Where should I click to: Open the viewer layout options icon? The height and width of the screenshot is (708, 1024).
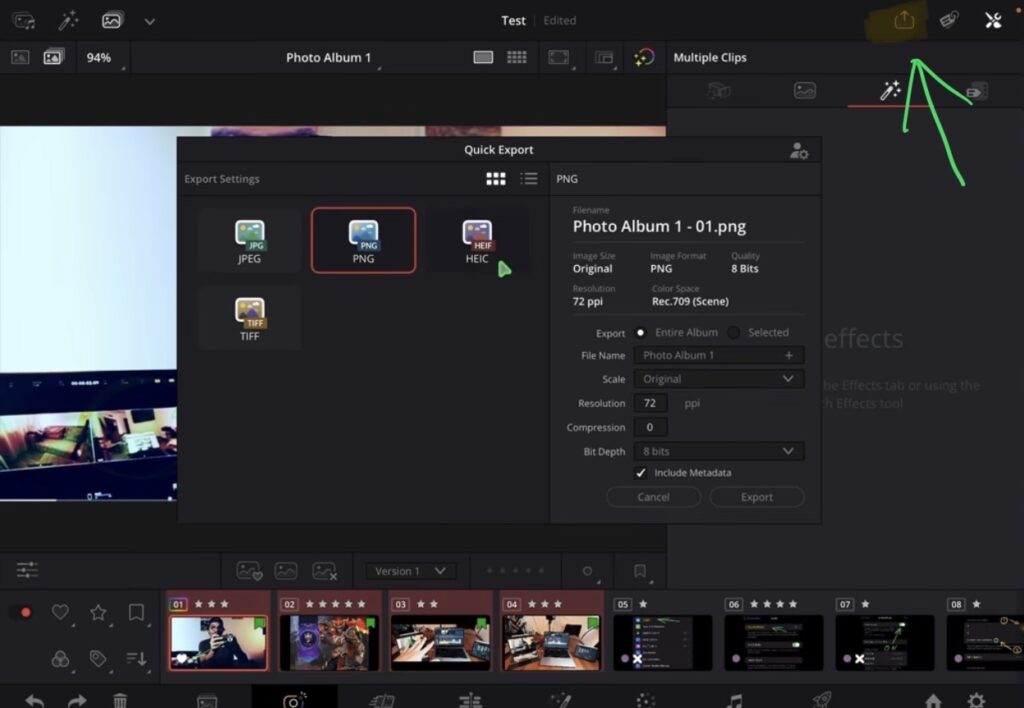(x=603, y=57)
